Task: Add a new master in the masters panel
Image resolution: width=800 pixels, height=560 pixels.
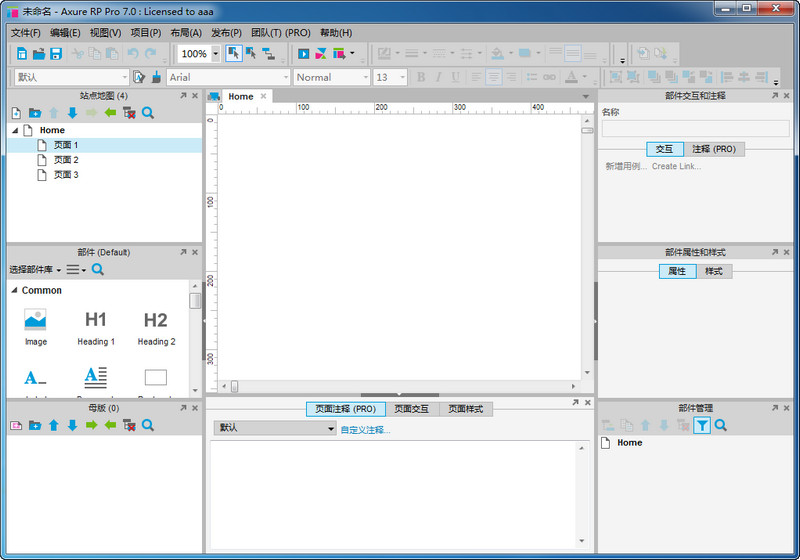Action: (16, 425)
